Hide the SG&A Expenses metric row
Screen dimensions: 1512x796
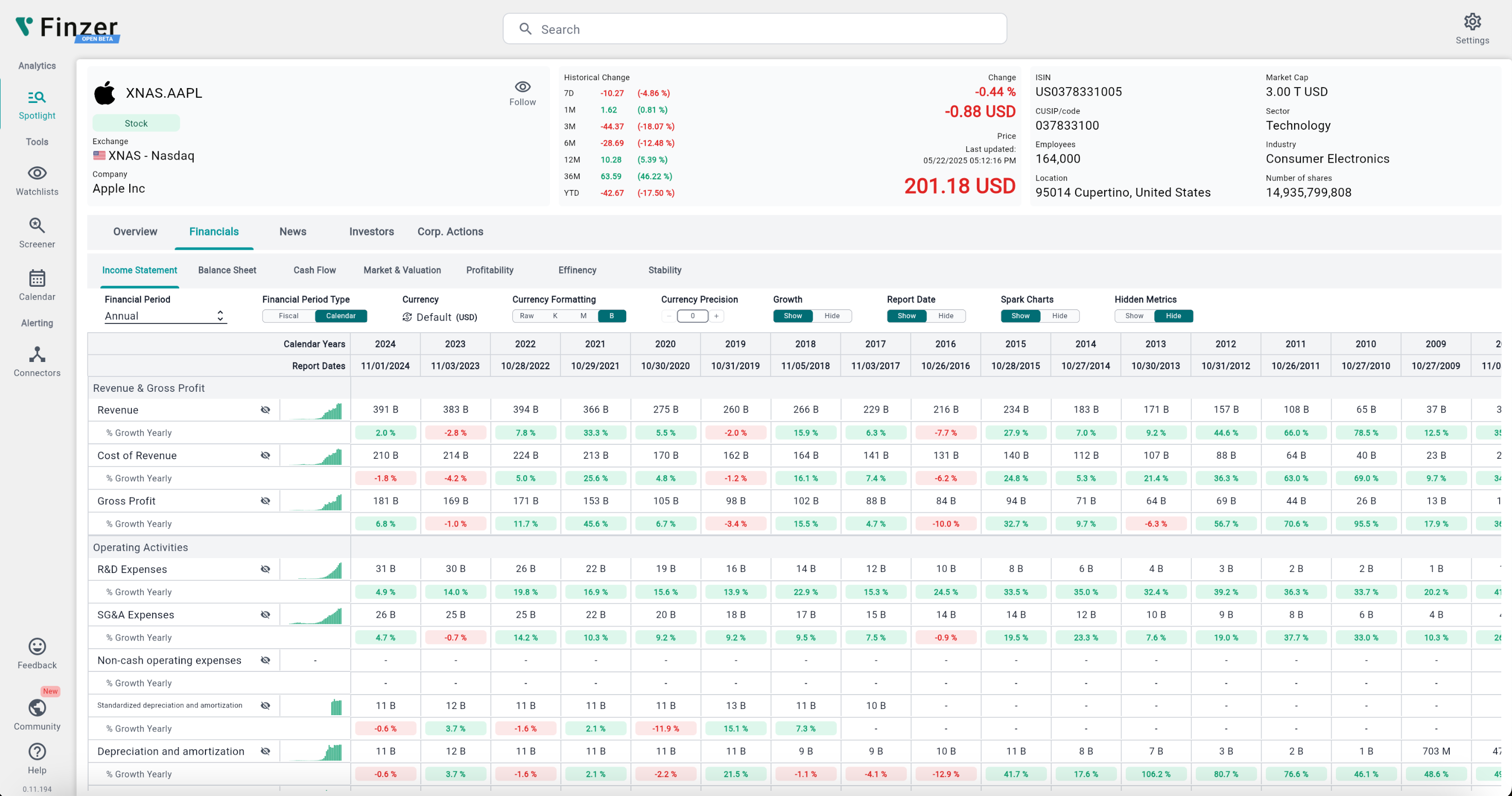(x=265, y=615)
